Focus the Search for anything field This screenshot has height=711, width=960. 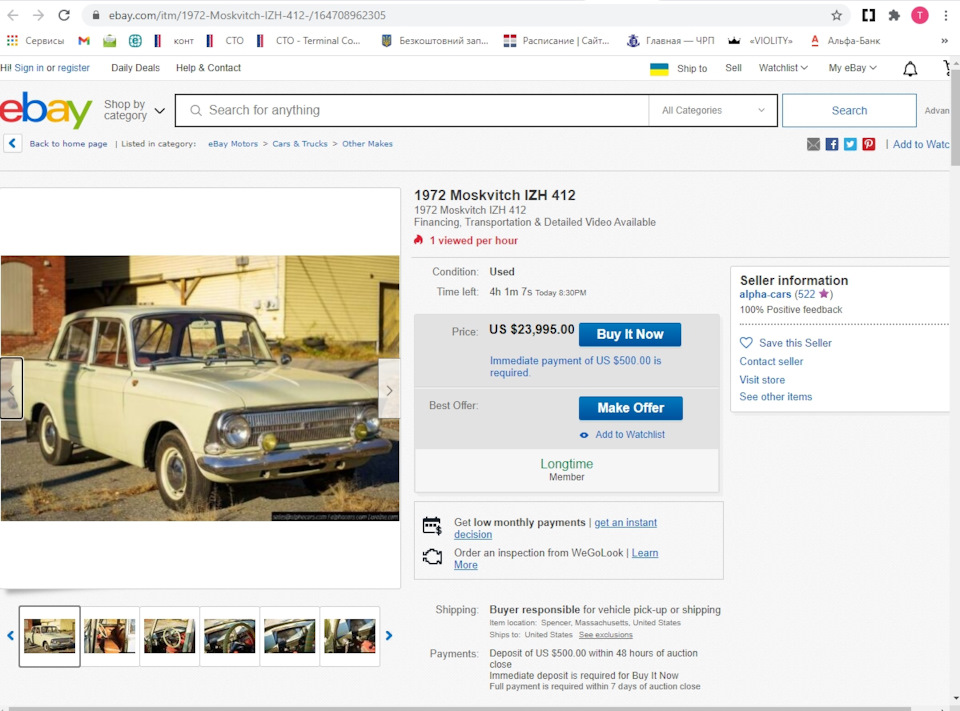[412, 110]
